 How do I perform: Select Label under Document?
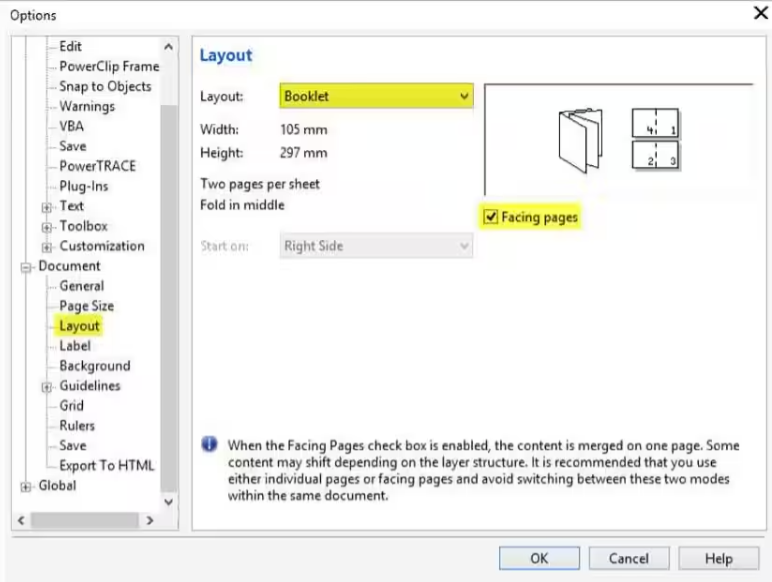point(75,346)
